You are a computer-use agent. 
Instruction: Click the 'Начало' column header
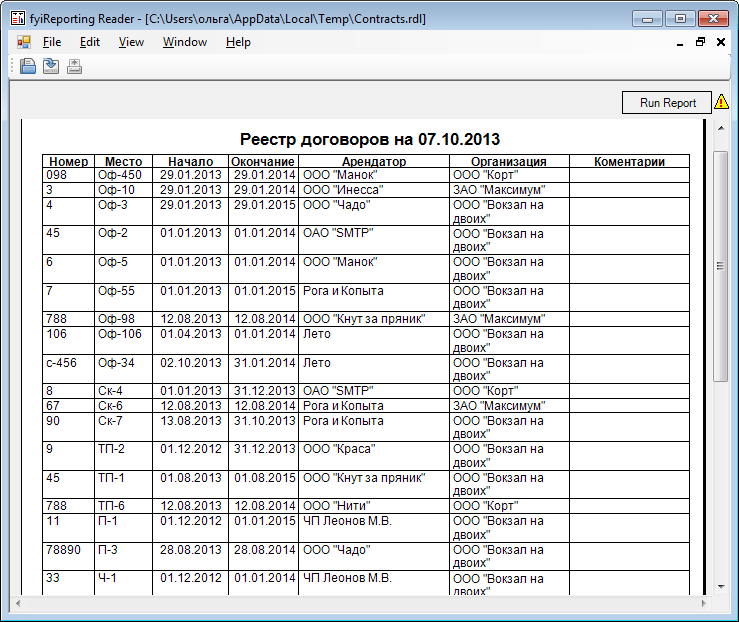pyautogui.click(x=190, y=162)
